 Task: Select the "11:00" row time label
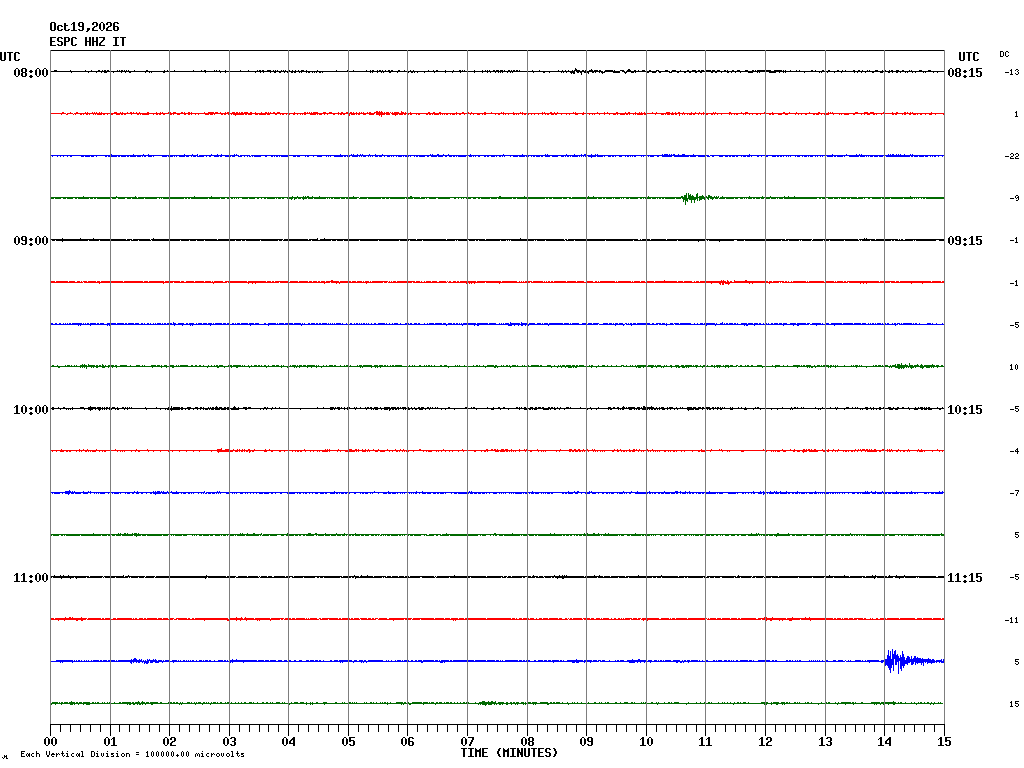31,578
